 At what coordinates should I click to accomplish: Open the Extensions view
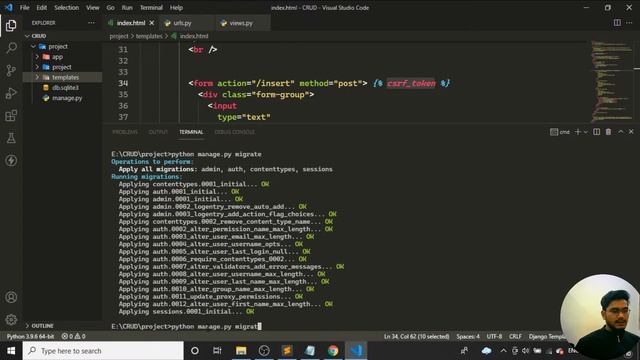click(x=11, y=116)
